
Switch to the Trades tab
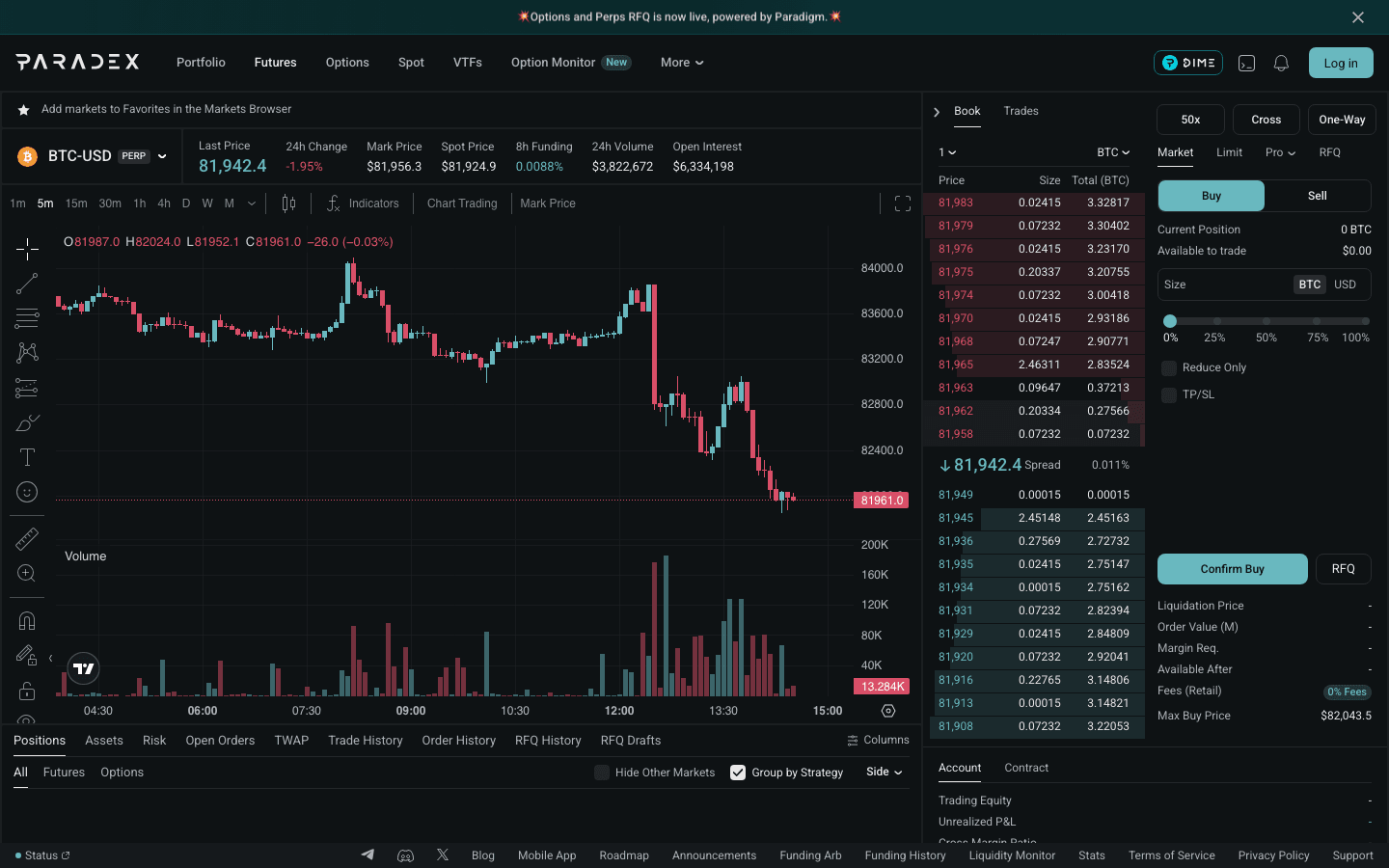point(1021,111)
